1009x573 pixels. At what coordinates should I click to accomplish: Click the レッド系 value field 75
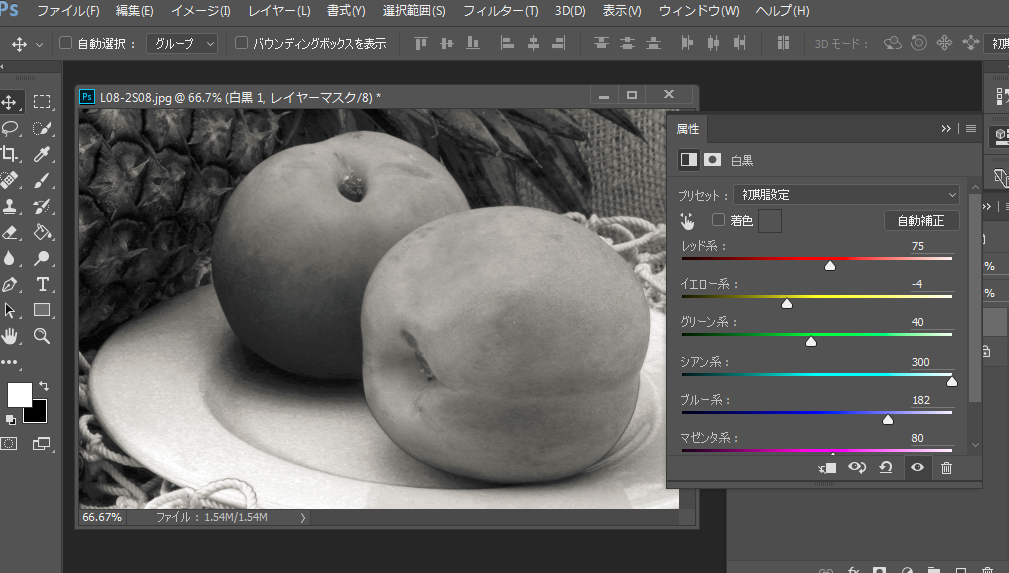(931, 246)
